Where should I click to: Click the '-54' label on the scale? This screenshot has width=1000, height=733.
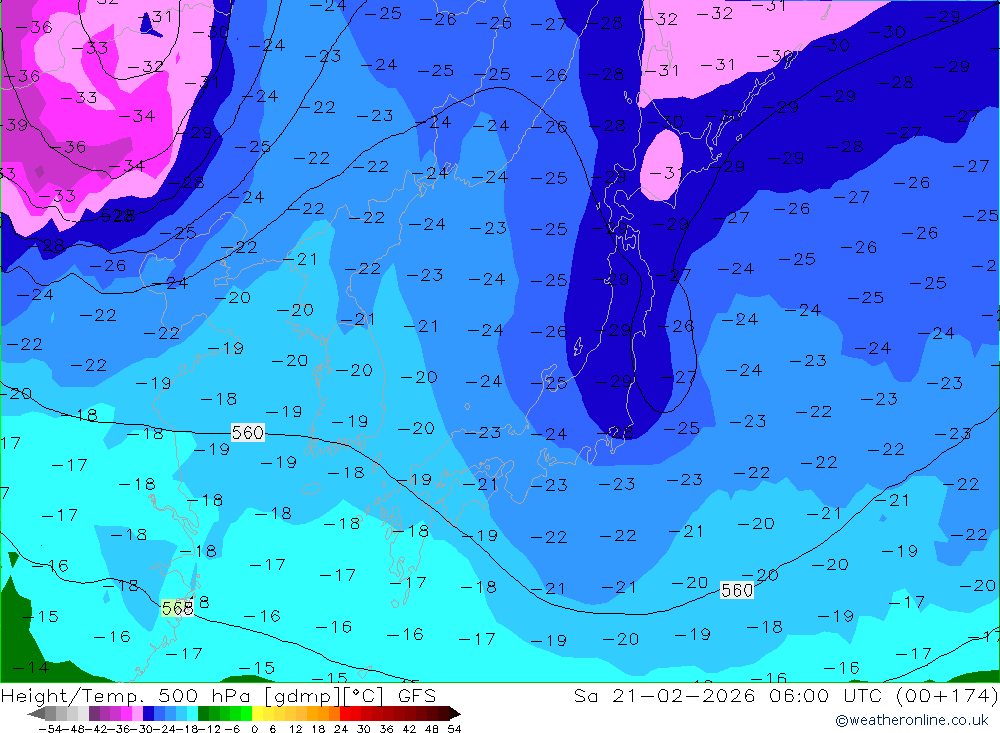pos(50,729)
